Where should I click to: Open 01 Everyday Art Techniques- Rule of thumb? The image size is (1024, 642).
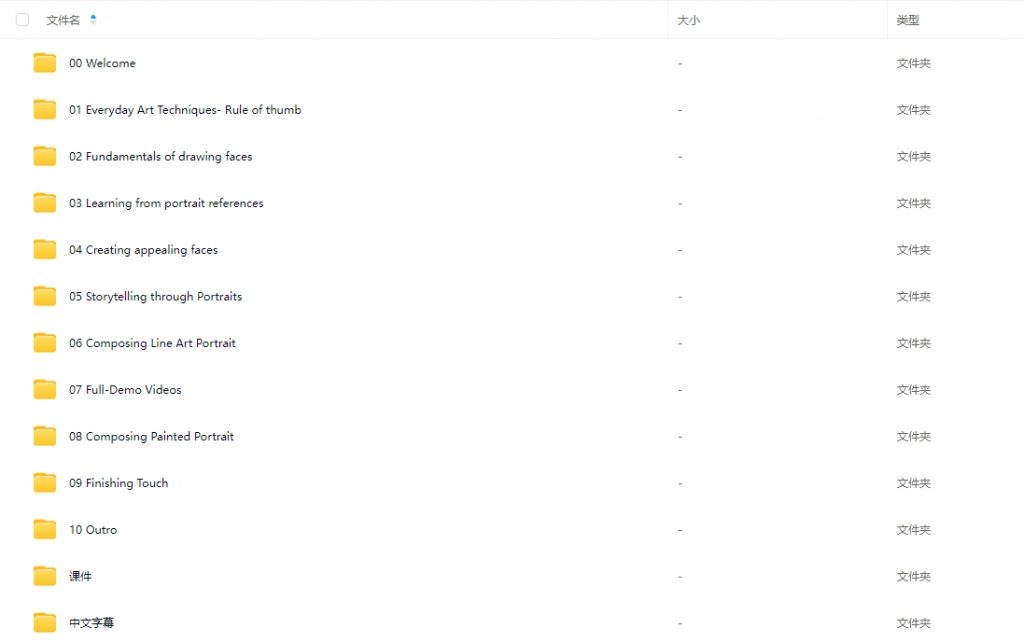click(185, 110)
